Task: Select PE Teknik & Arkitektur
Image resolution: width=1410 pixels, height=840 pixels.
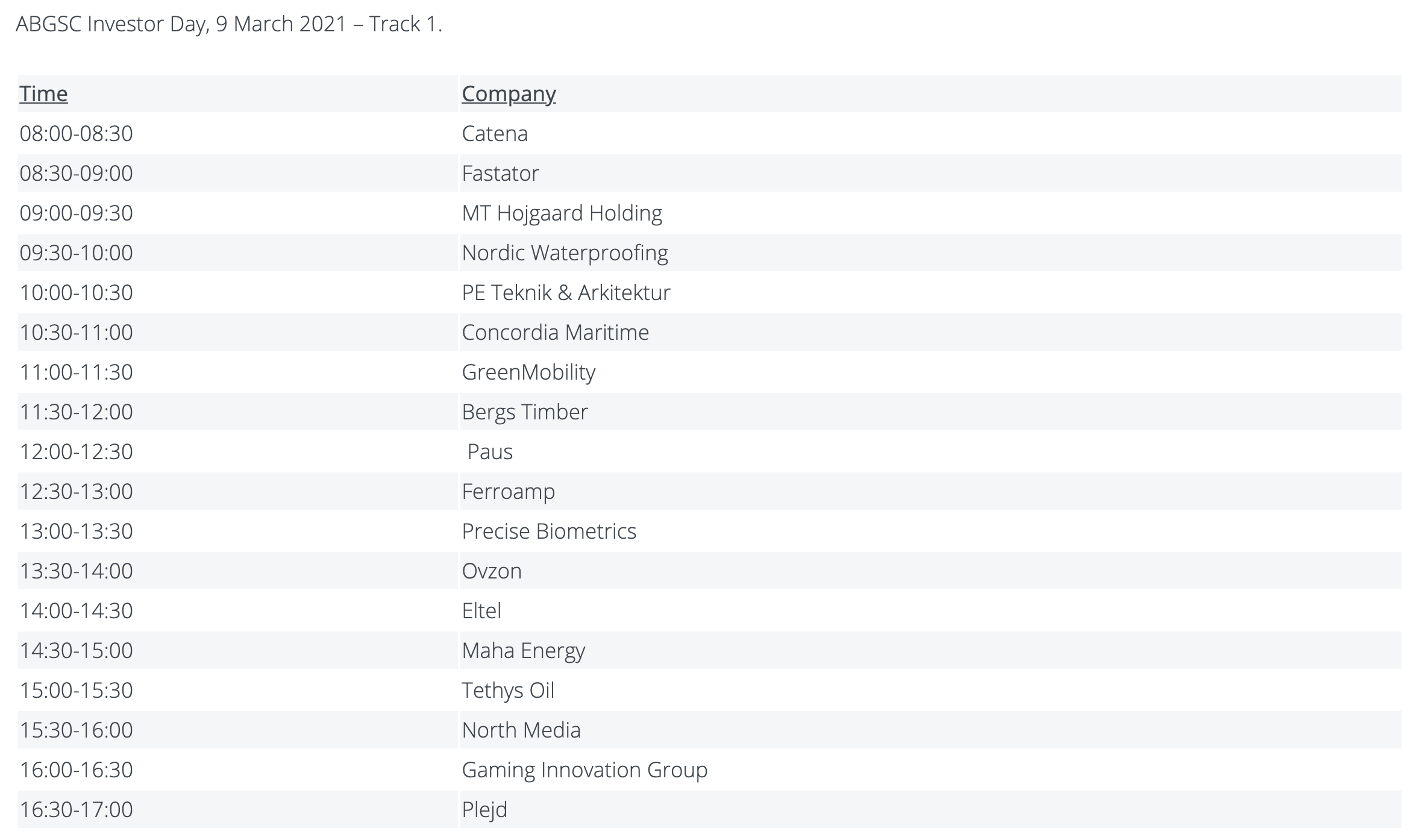Action: (x=566, y=293)
